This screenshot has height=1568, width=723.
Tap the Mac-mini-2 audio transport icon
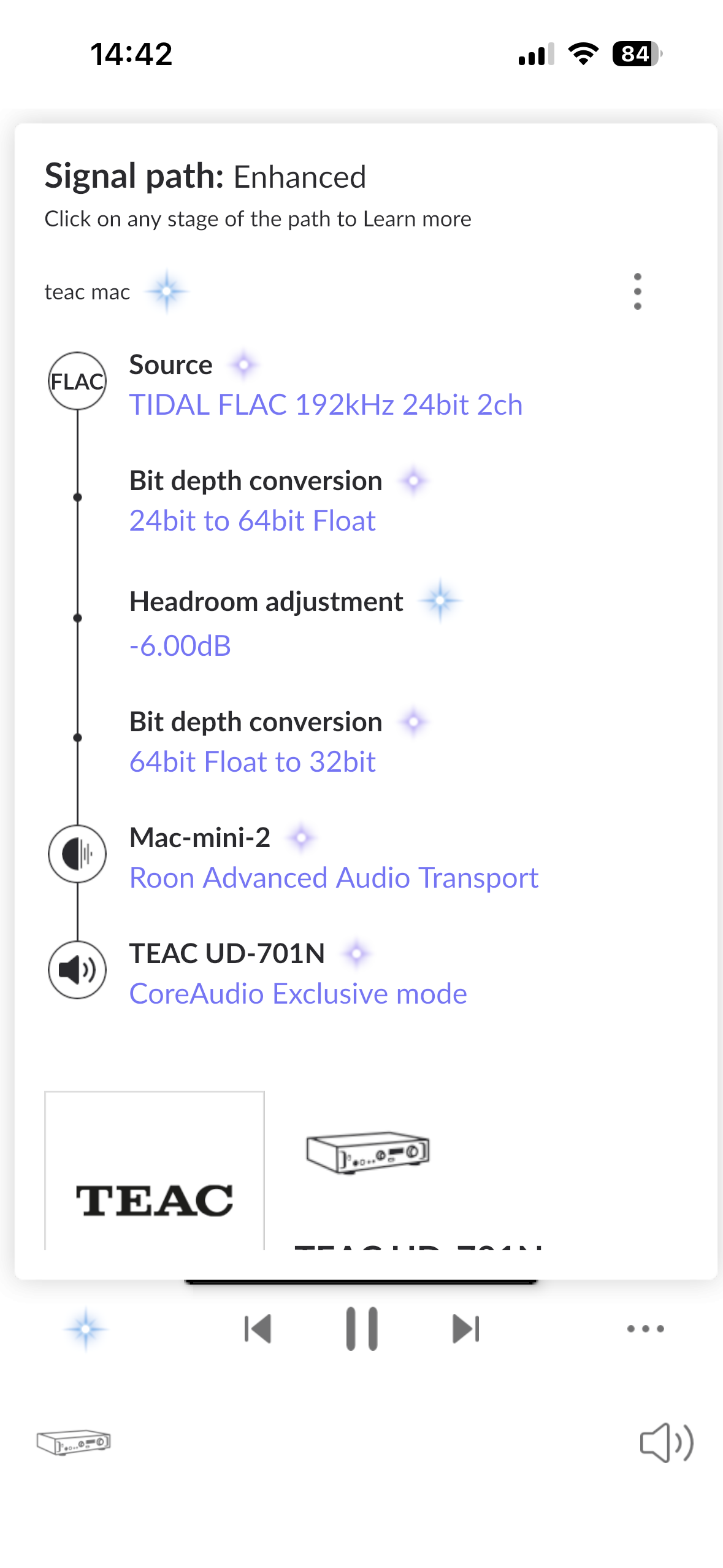77,854
